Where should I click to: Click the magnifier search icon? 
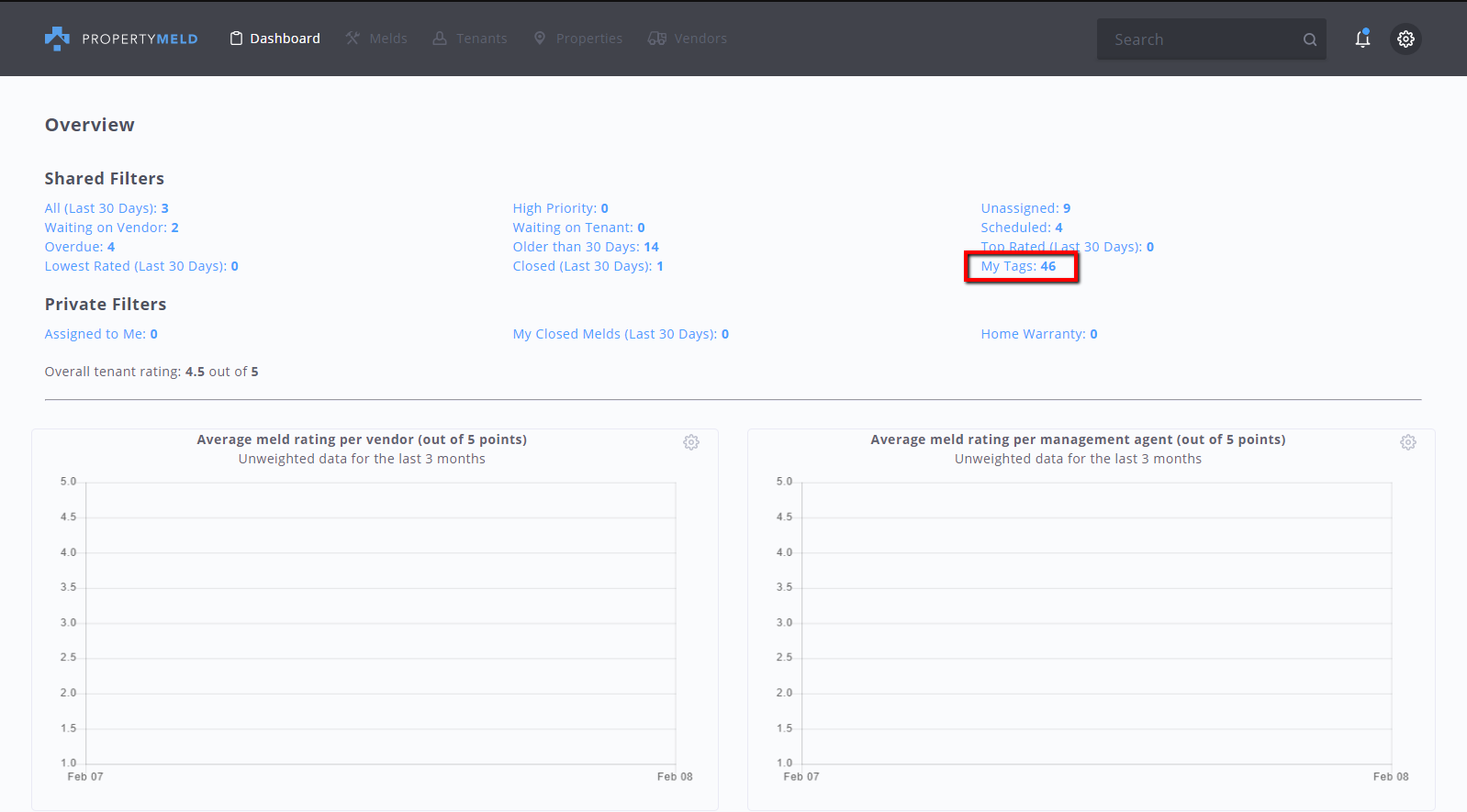[x=1310, y=39]
